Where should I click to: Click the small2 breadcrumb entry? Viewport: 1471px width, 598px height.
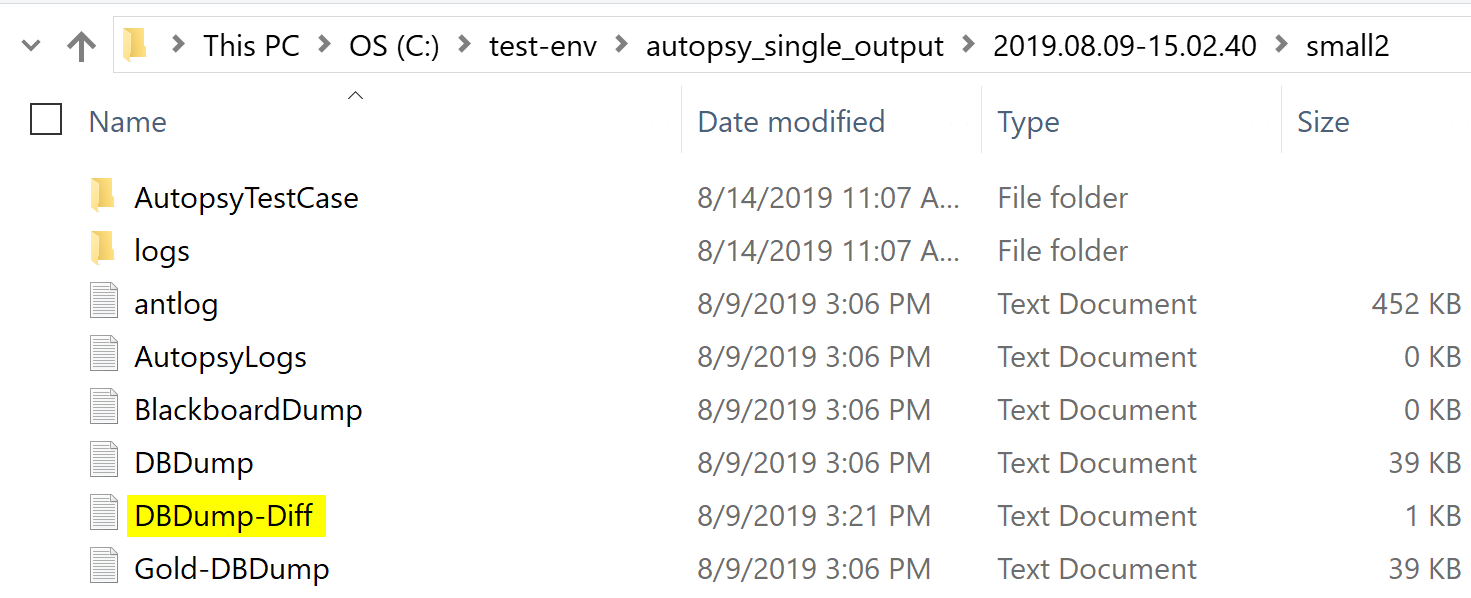tap(1346, 45)
